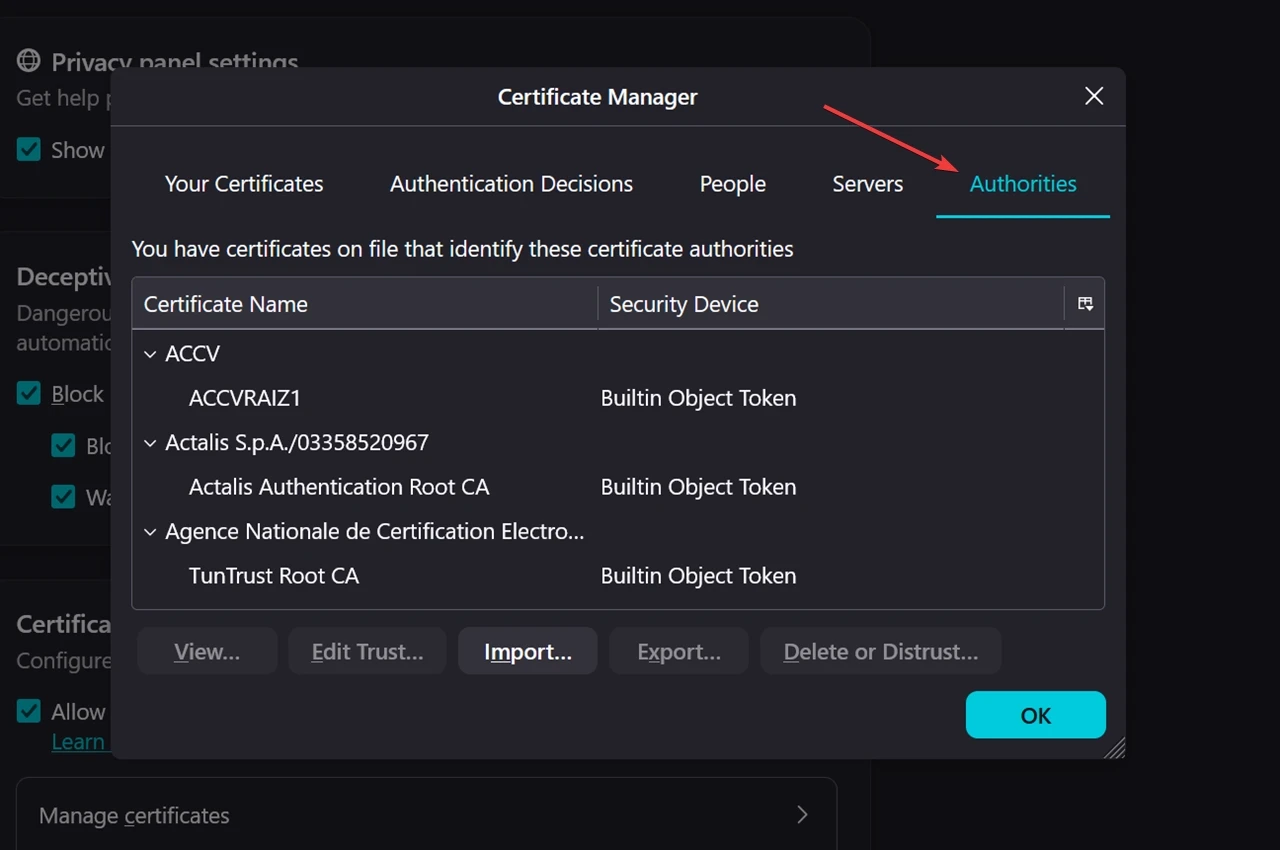
Task: Click Actalis S.p.A./03358520967 group name
Action: click(297, 443)
